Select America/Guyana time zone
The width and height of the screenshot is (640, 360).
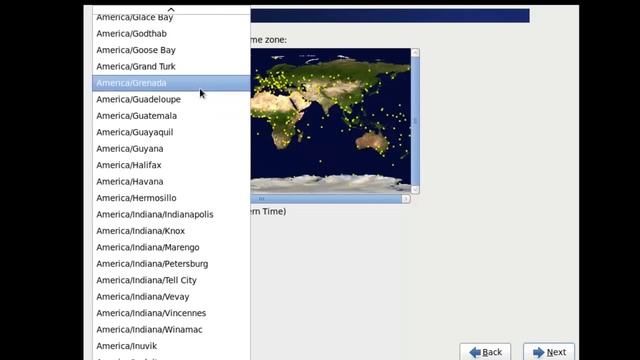tap(171, 149)
